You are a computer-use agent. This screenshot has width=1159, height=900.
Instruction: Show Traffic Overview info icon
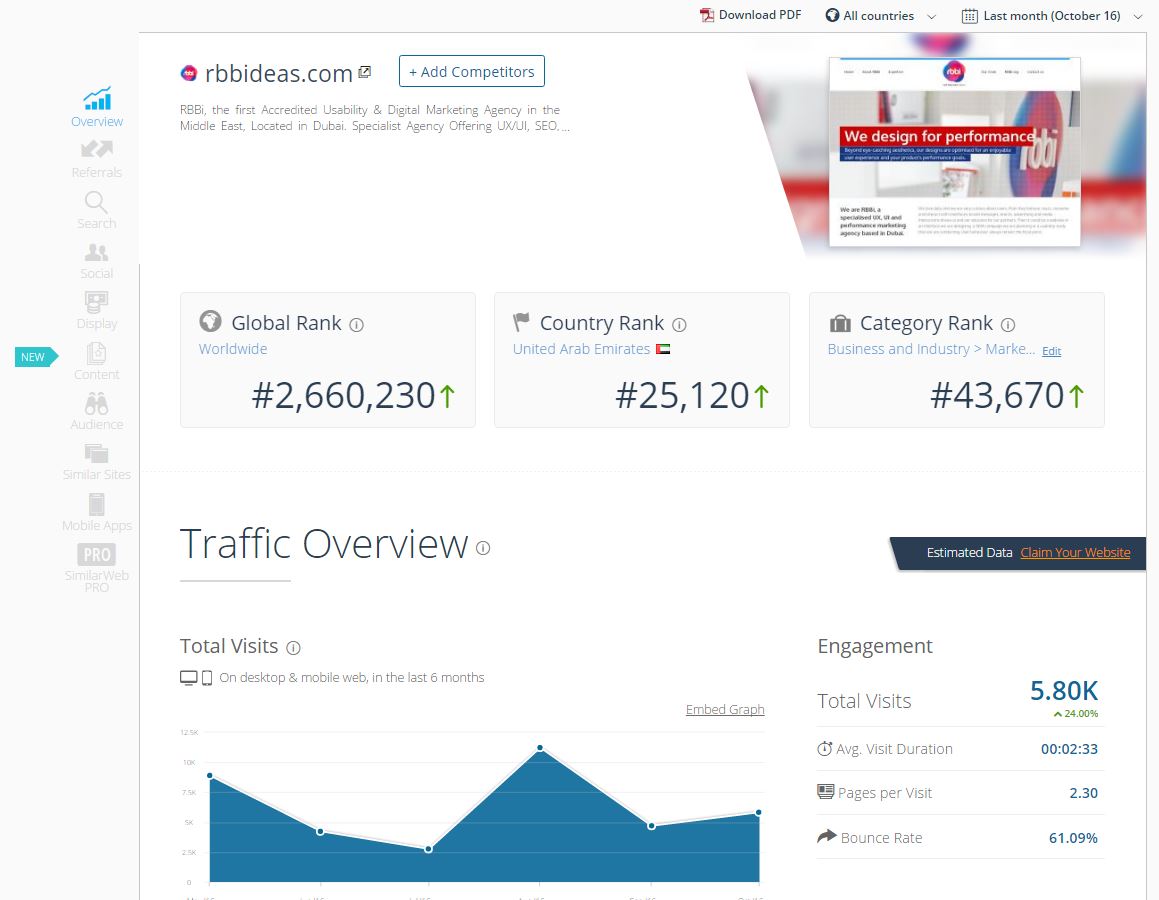(x=483, y=548)
